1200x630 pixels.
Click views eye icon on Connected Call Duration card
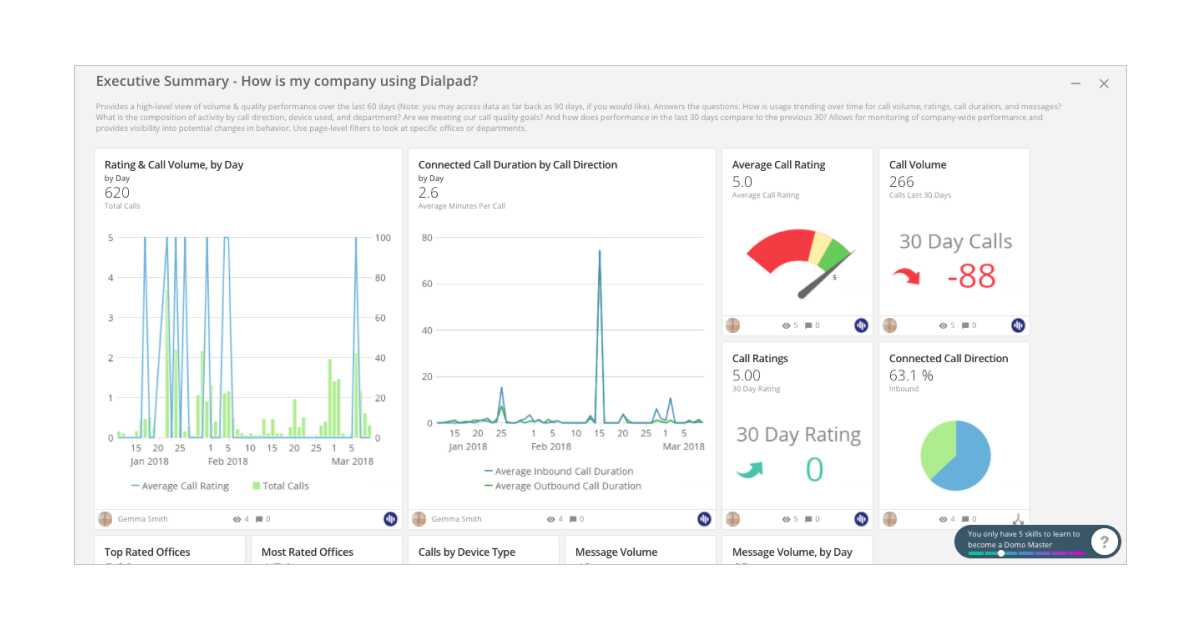click(x=551, y=519)
